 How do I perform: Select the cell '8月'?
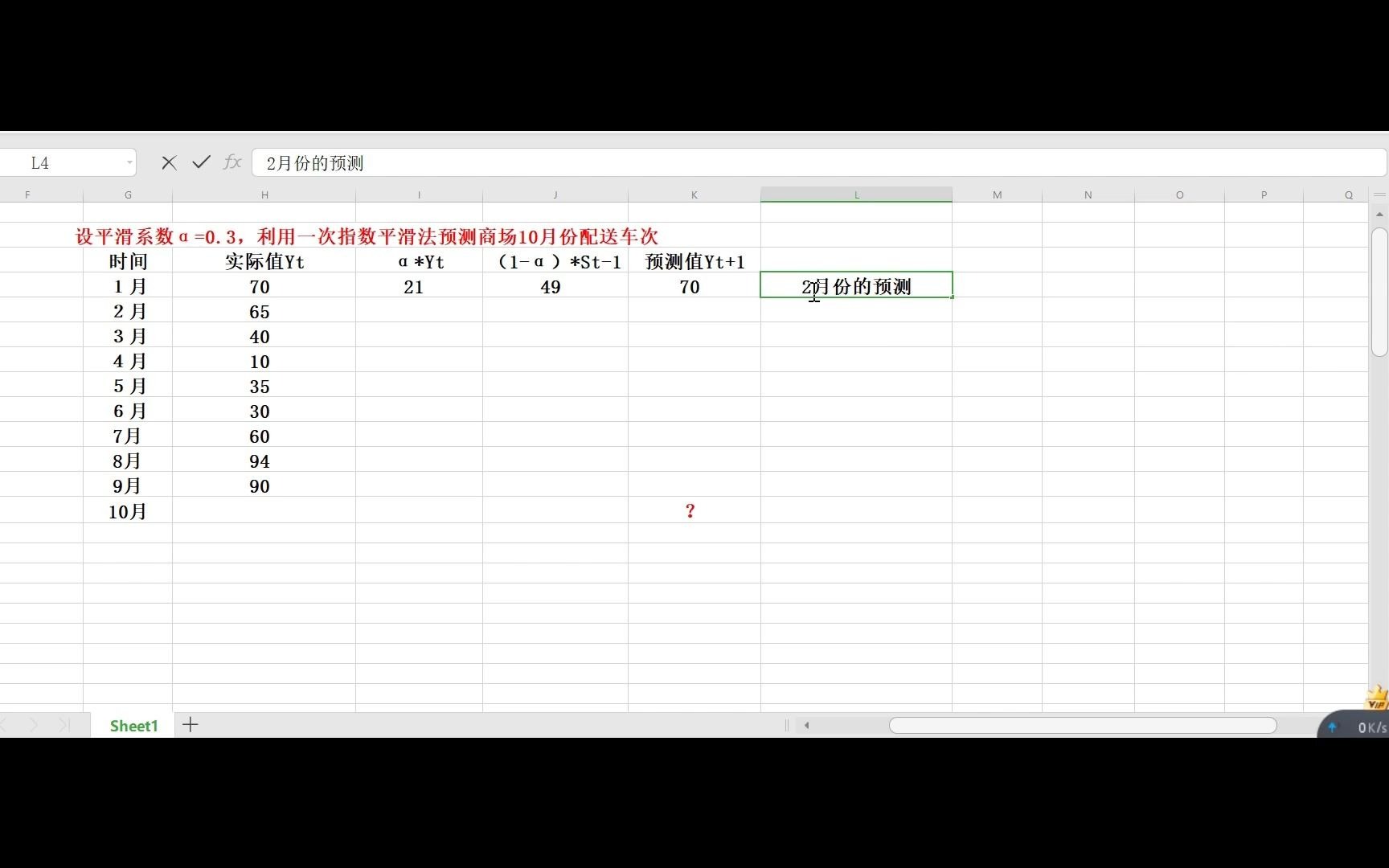(x=128, y=461)
